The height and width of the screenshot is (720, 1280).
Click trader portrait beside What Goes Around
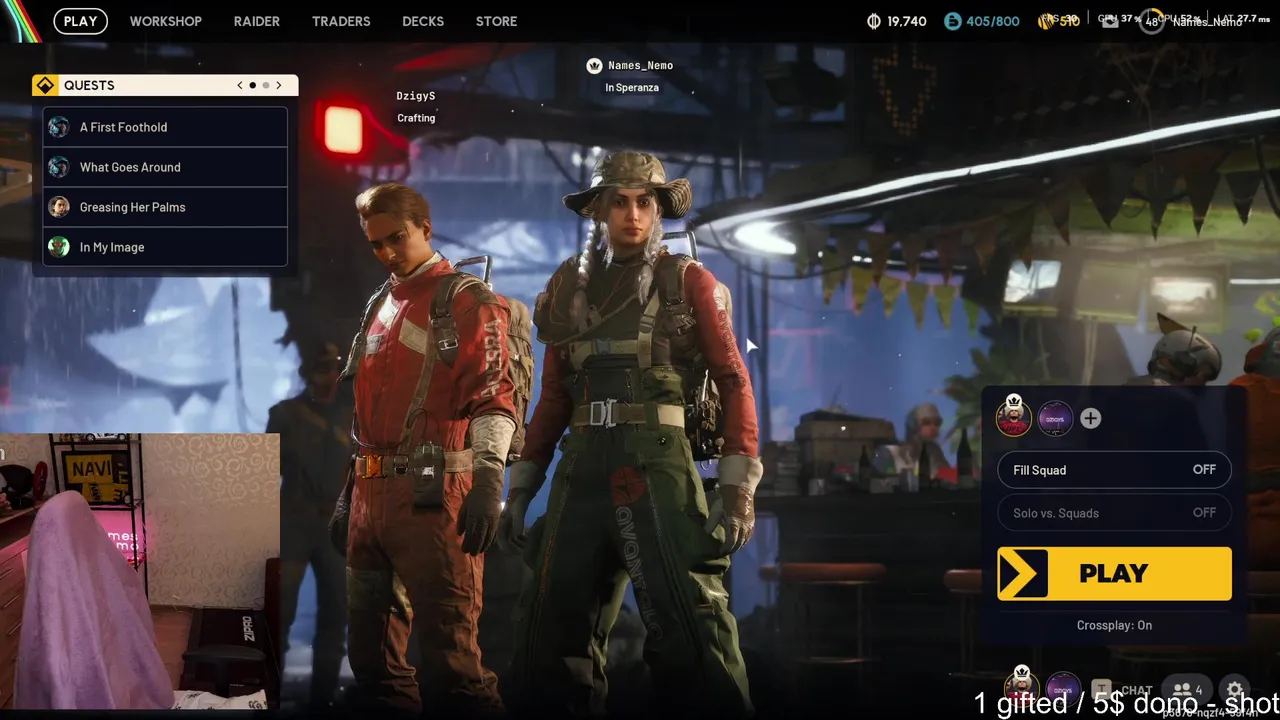[x=59, y=167]
